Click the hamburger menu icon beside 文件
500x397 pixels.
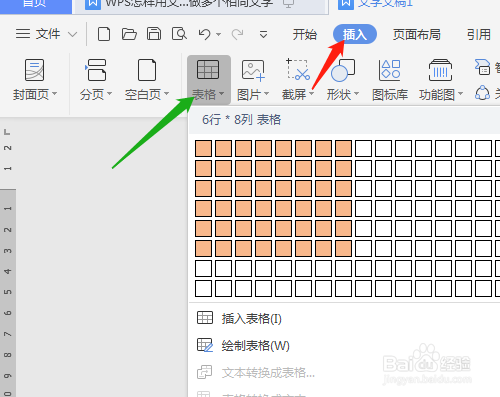coord(23,34)
